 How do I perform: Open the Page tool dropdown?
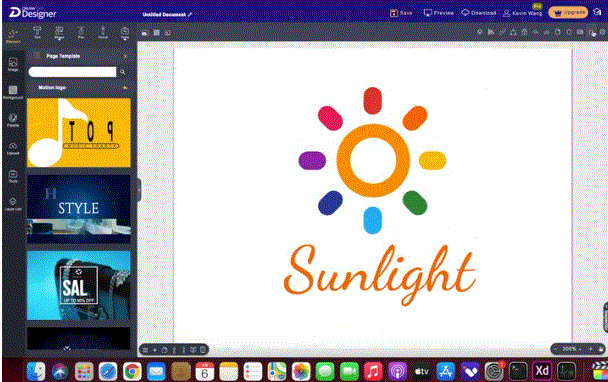click(x=124, y=33)
